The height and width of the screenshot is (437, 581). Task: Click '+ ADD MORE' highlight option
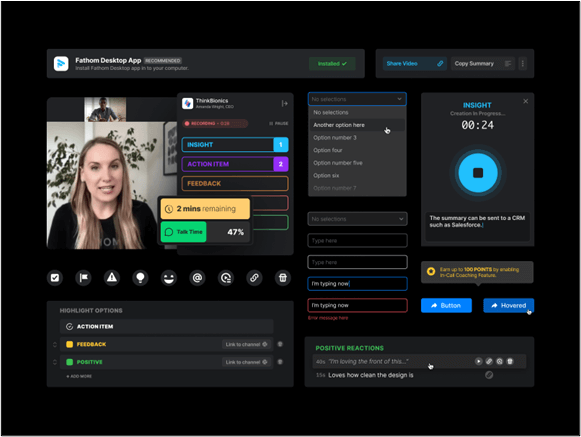[79, 376]
